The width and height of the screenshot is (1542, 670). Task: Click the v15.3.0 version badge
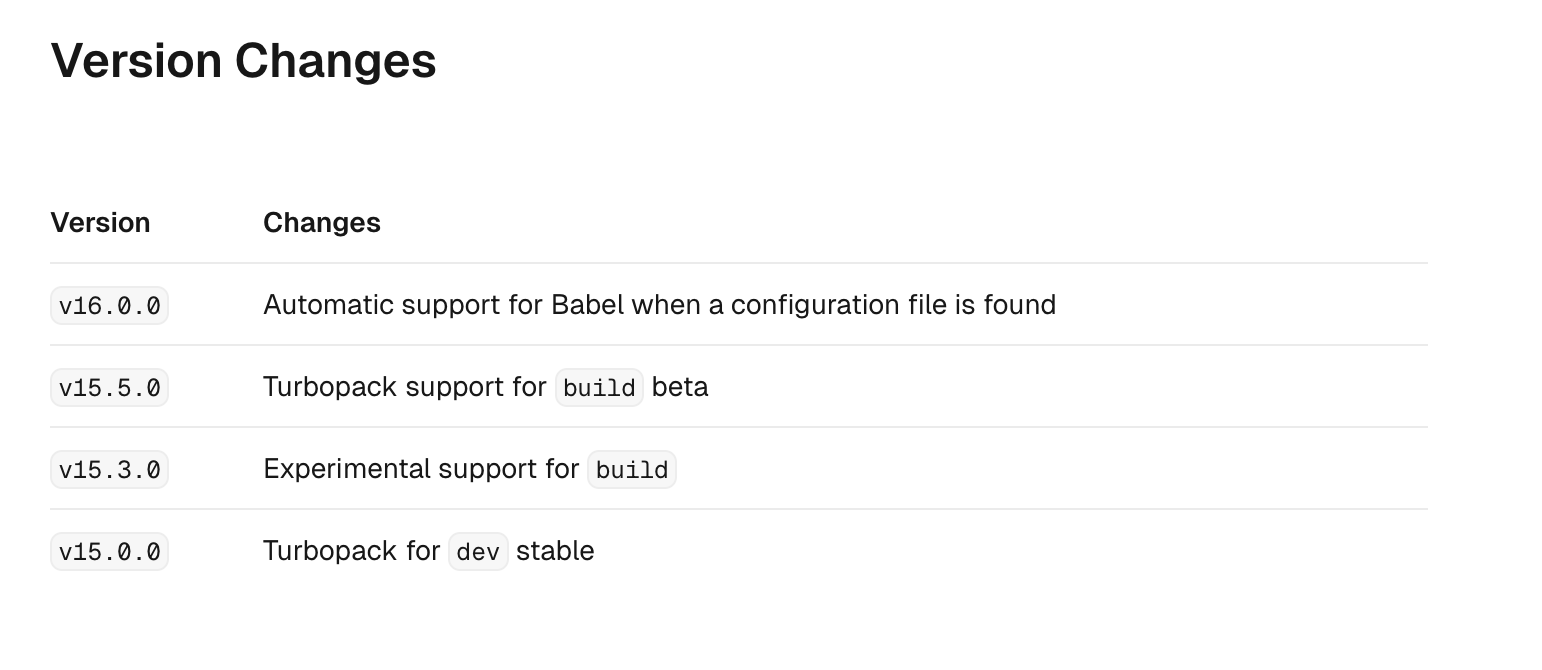click(109, 469)
